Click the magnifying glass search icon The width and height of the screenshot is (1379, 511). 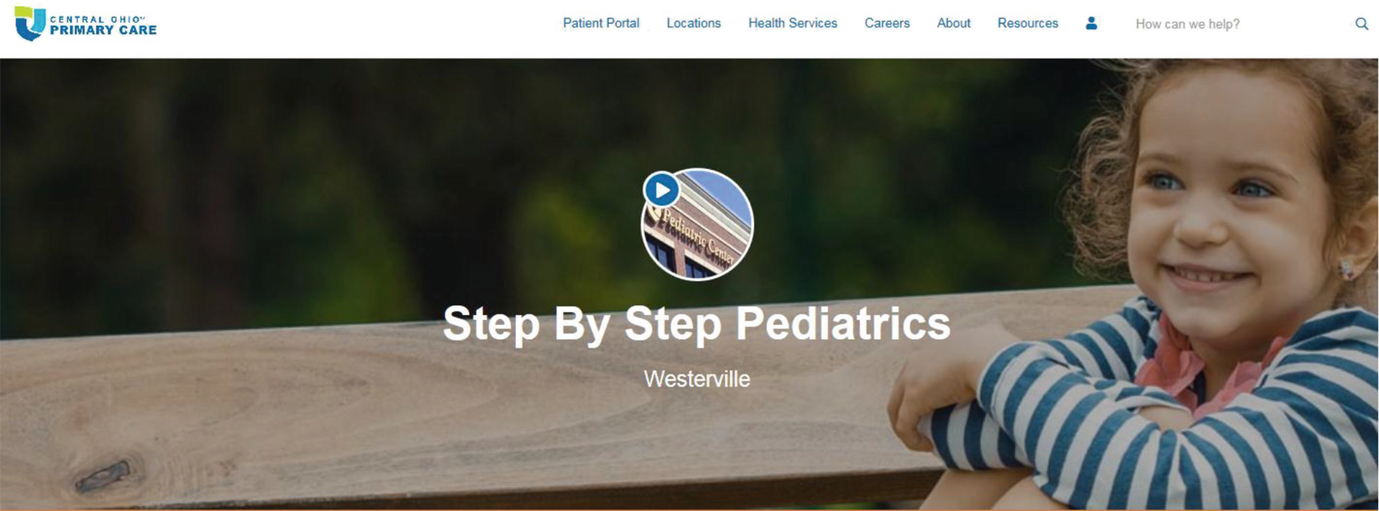tap(1361, 23)
